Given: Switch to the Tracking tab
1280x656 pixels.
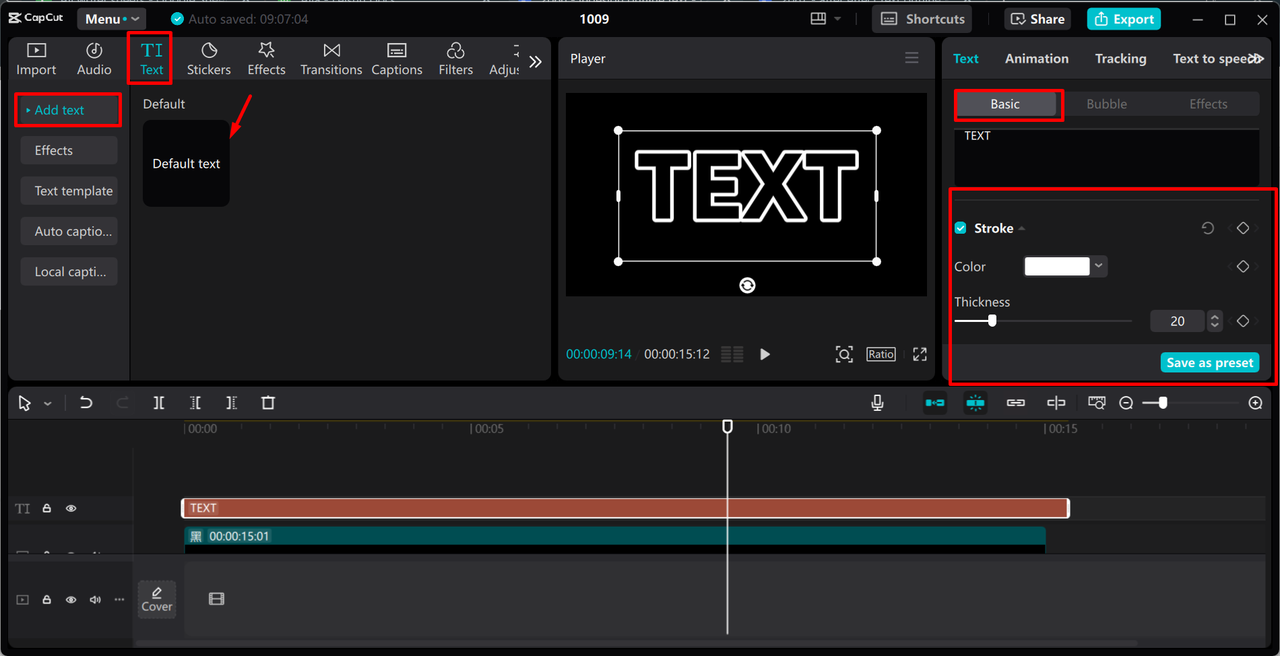Looking at the screenshot, I should point(1120,59).
